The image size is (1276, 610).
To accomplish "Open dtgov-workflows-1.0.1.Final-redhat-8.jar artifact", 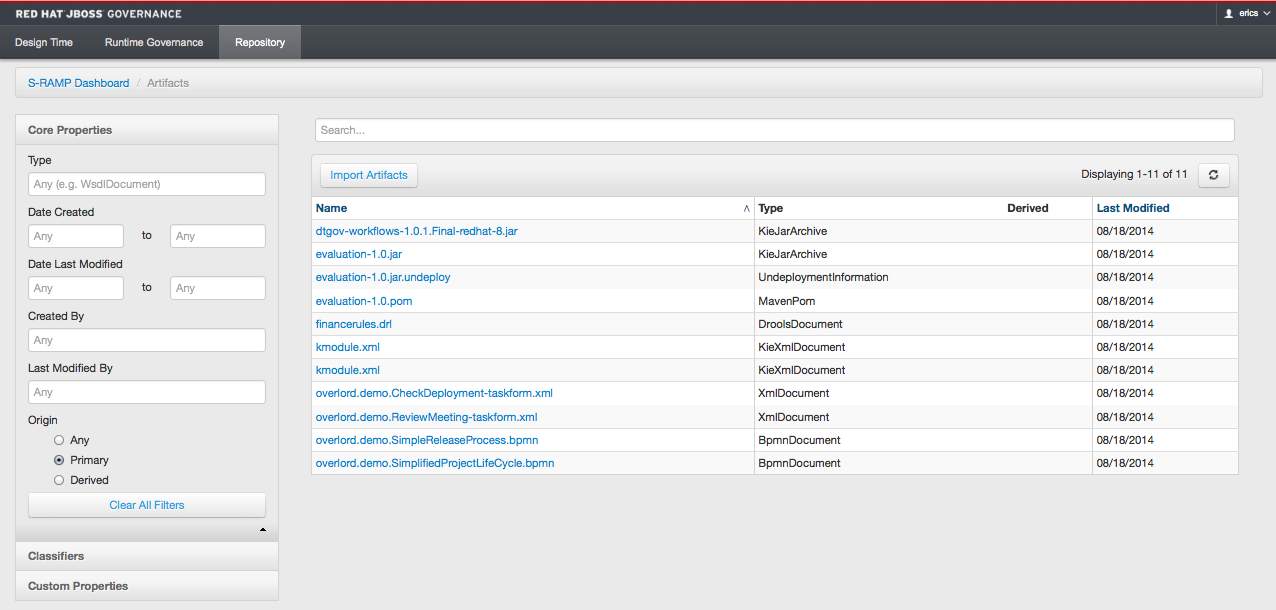I will (417, 231).
